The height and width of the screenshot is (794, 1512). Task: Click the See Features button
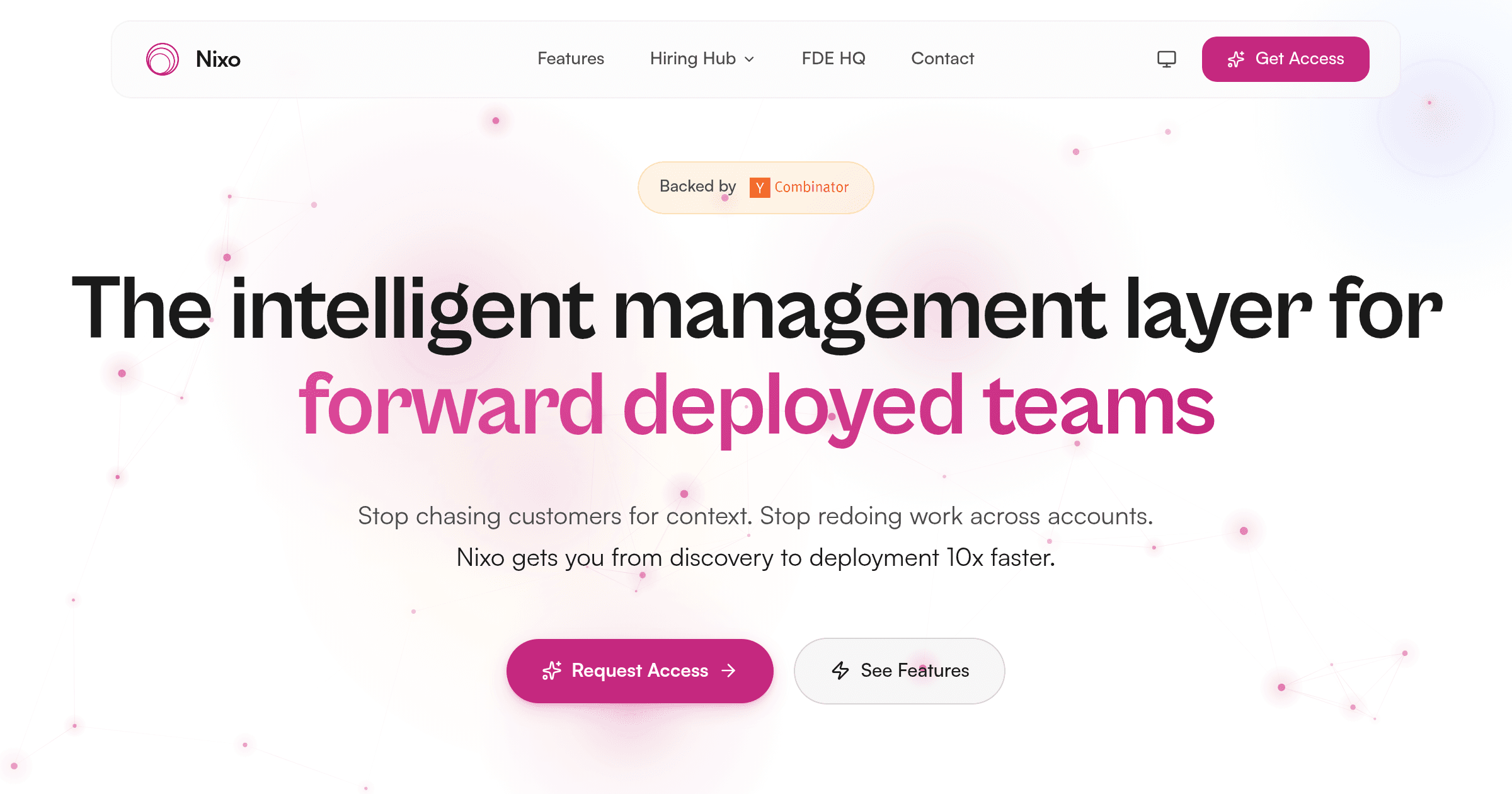click(899, 670)
